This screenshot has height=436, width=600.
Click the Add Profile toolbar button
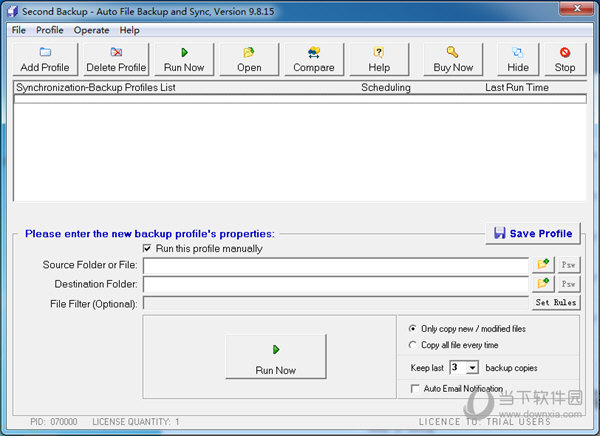tap(45, 59)
